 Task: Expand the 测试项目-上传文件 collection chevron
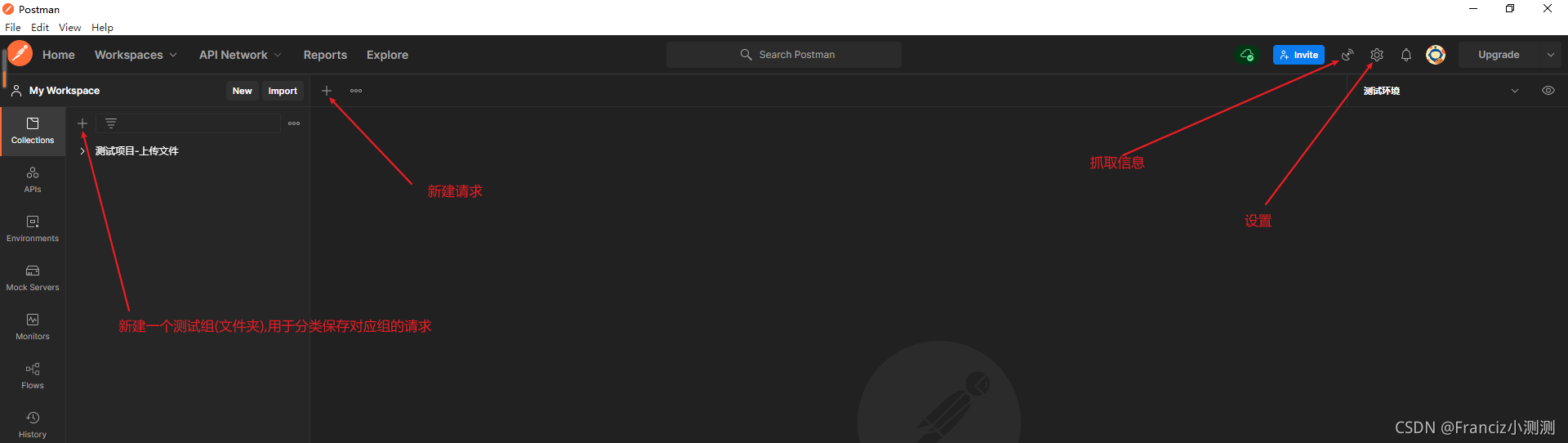pyautogui.click(x=82, y=151)
